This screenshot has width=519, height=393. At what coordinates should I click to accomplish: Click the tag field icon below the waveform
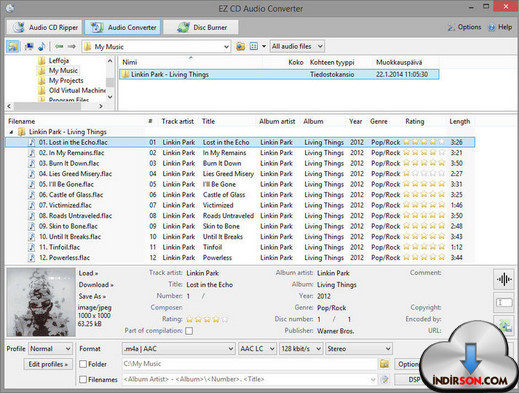504,303
